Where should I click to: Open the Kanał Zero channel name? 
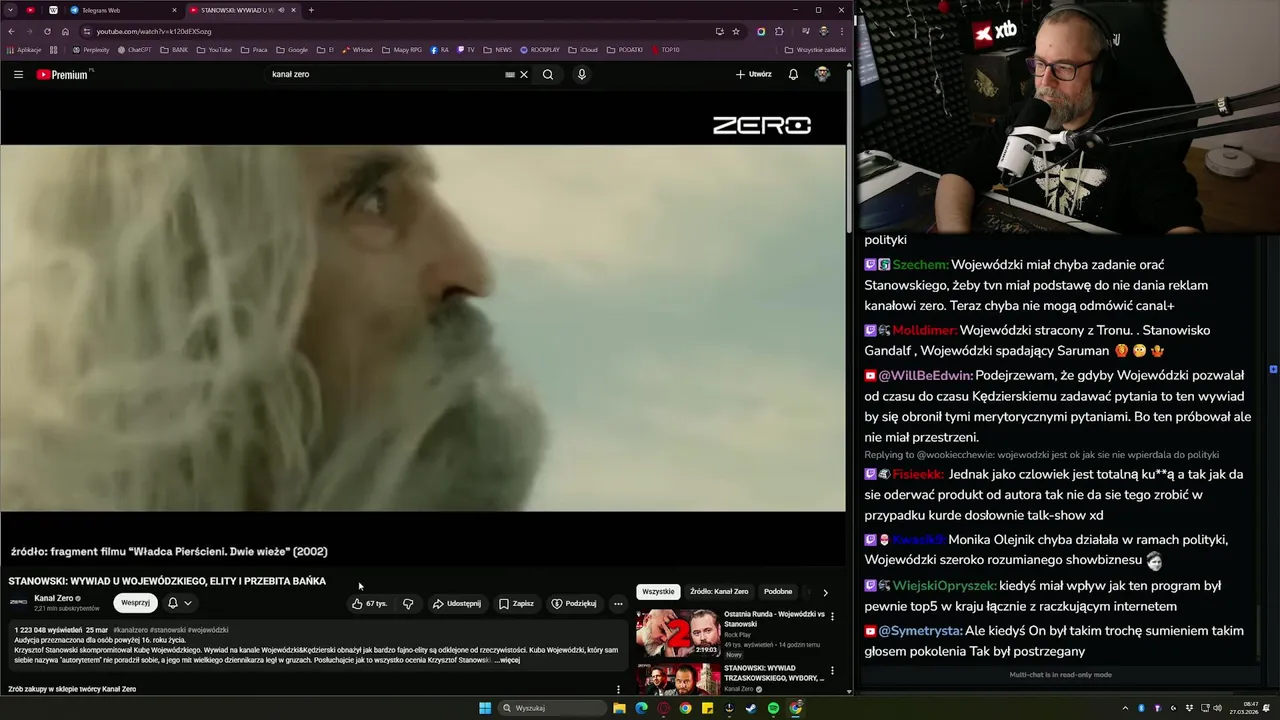53,598
